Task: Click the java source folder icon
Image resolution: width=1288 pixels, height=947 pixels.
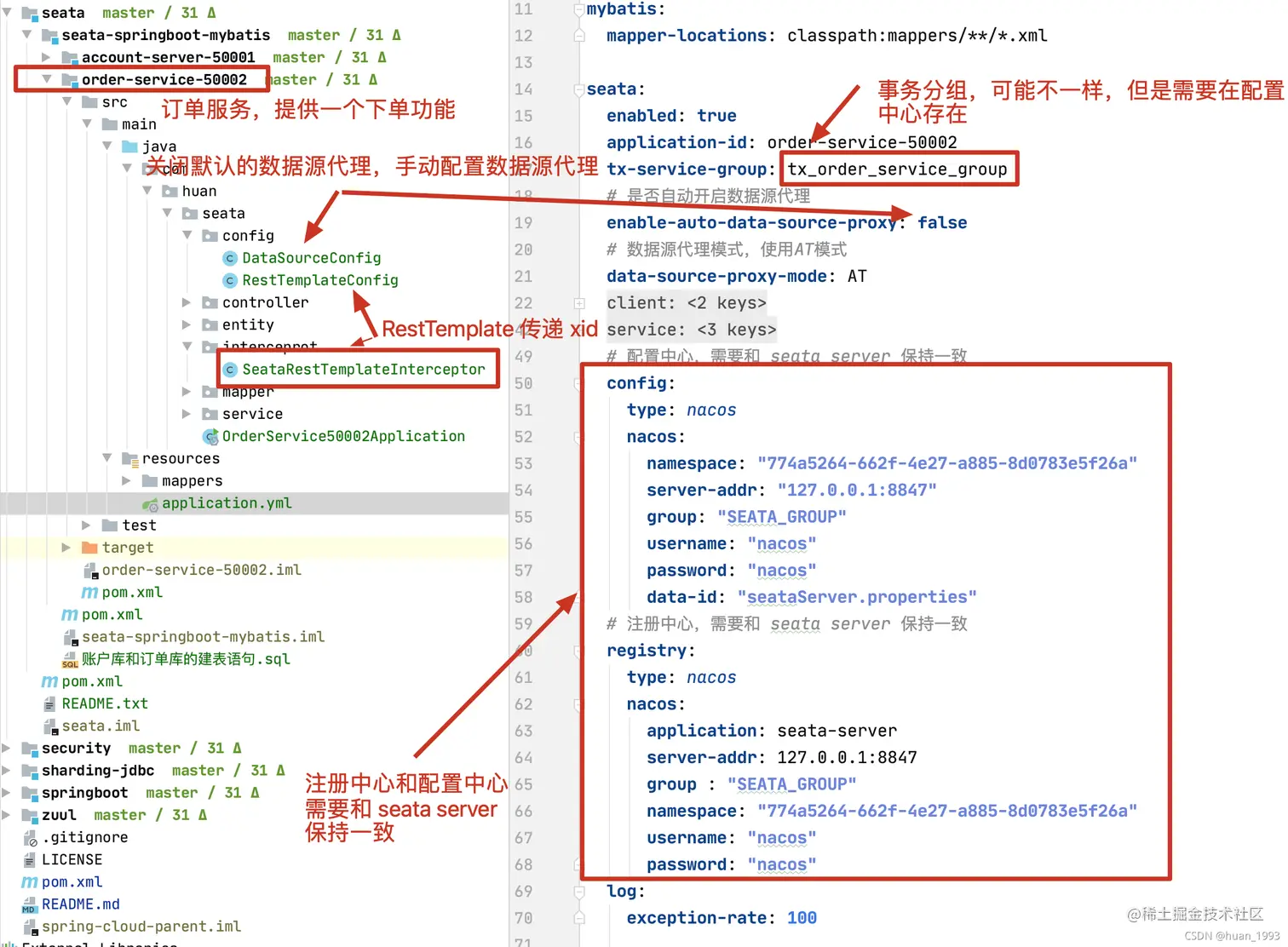Action: (x=129, y=146)
